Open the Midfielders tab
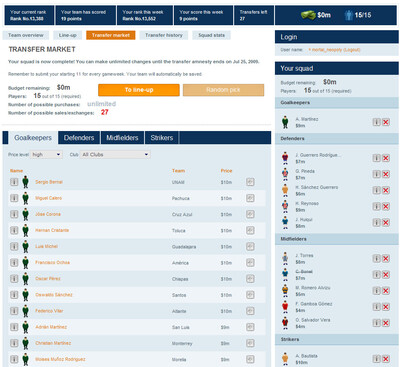The height and width of the screenshot is (367, 400). (122, 138)
